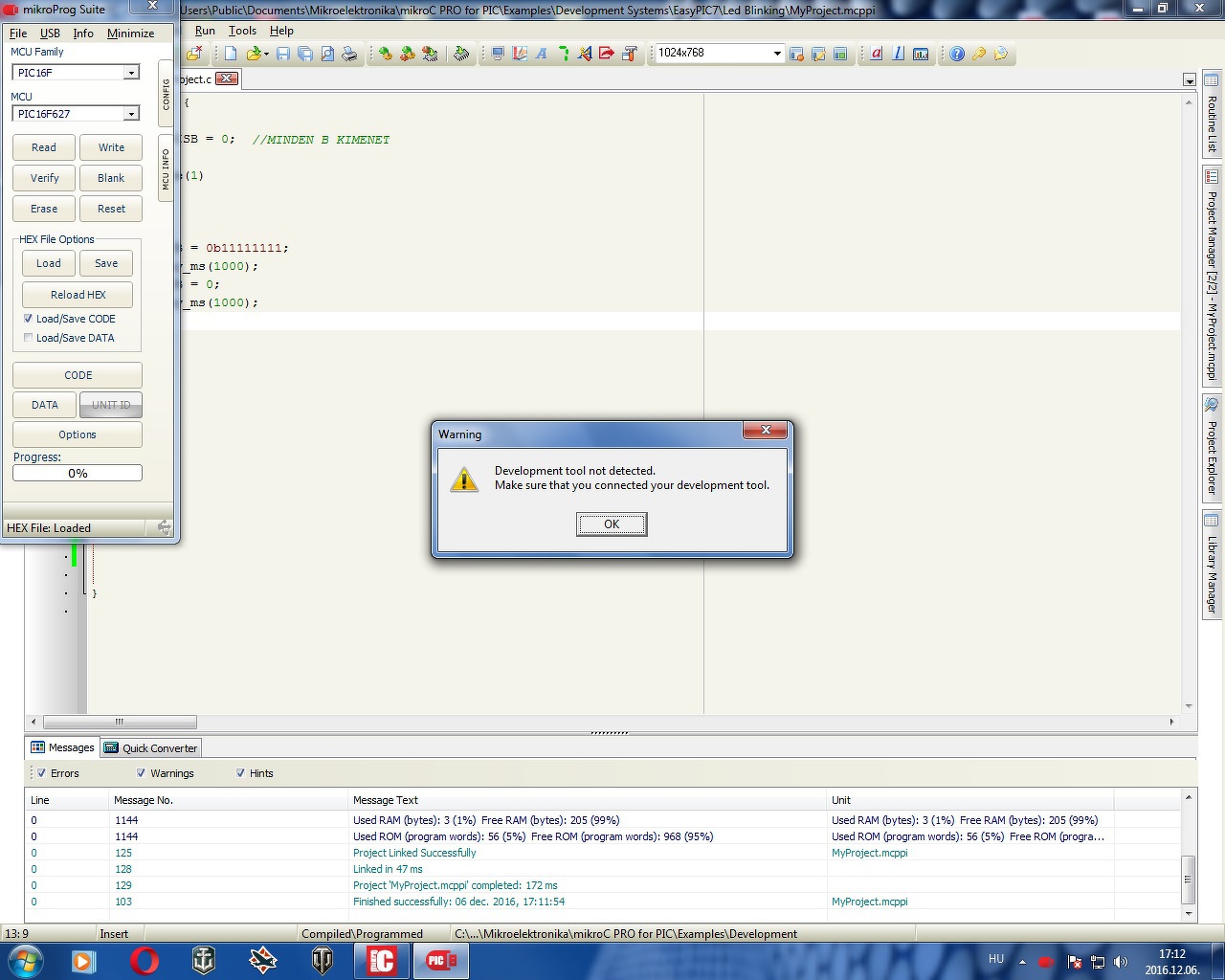1225x980 pixels.
Task: Click the Save HEX button
Action: point(106,263)
